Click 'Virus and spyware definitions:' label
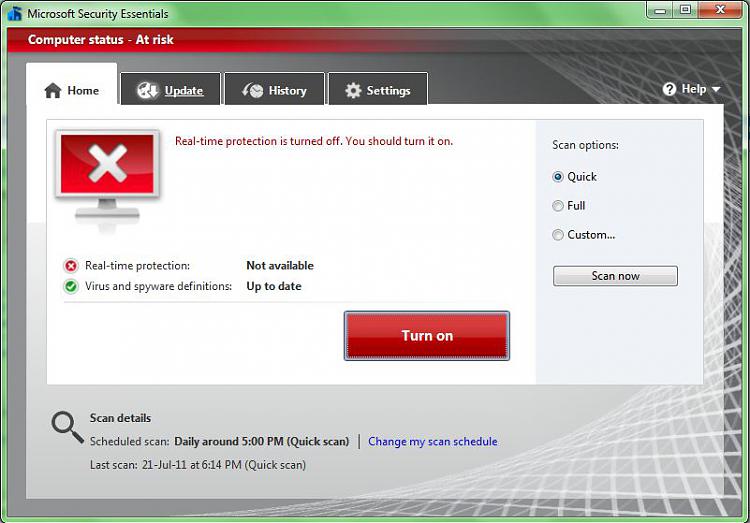 [x=158, y=286]
